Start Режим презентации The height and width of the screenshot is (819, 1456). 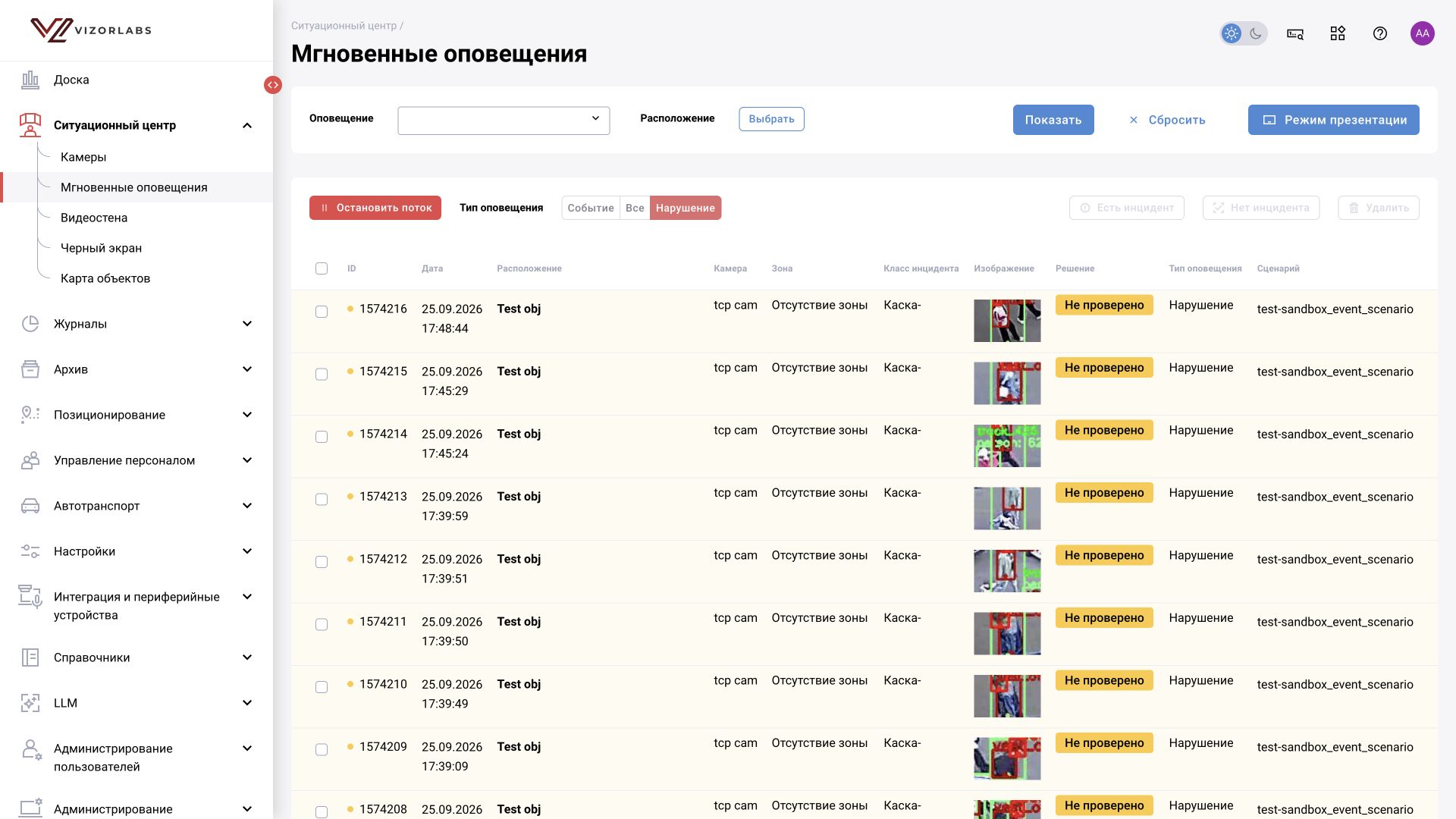(1334, 120)
